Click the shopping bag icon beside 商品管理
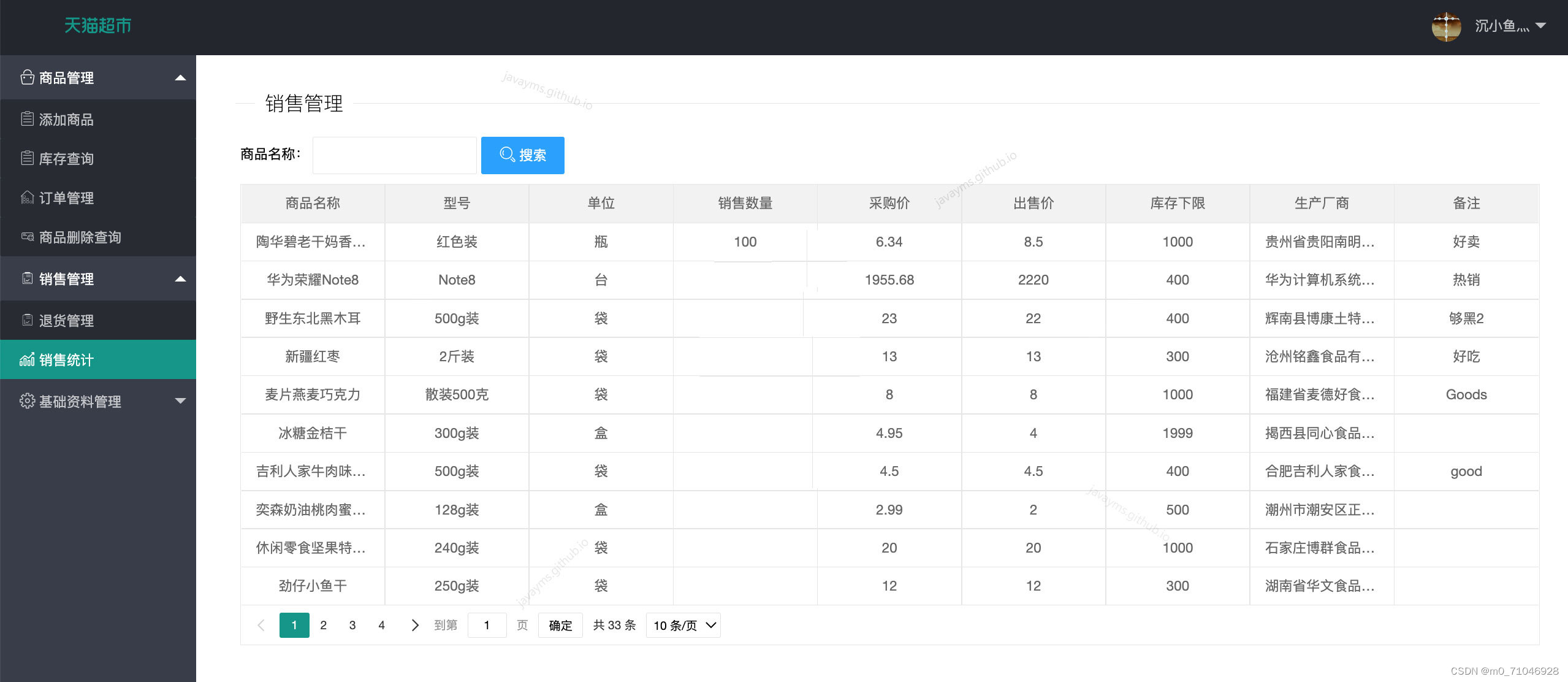This screenshot has height=682, width=1568. tap(27, 77)
